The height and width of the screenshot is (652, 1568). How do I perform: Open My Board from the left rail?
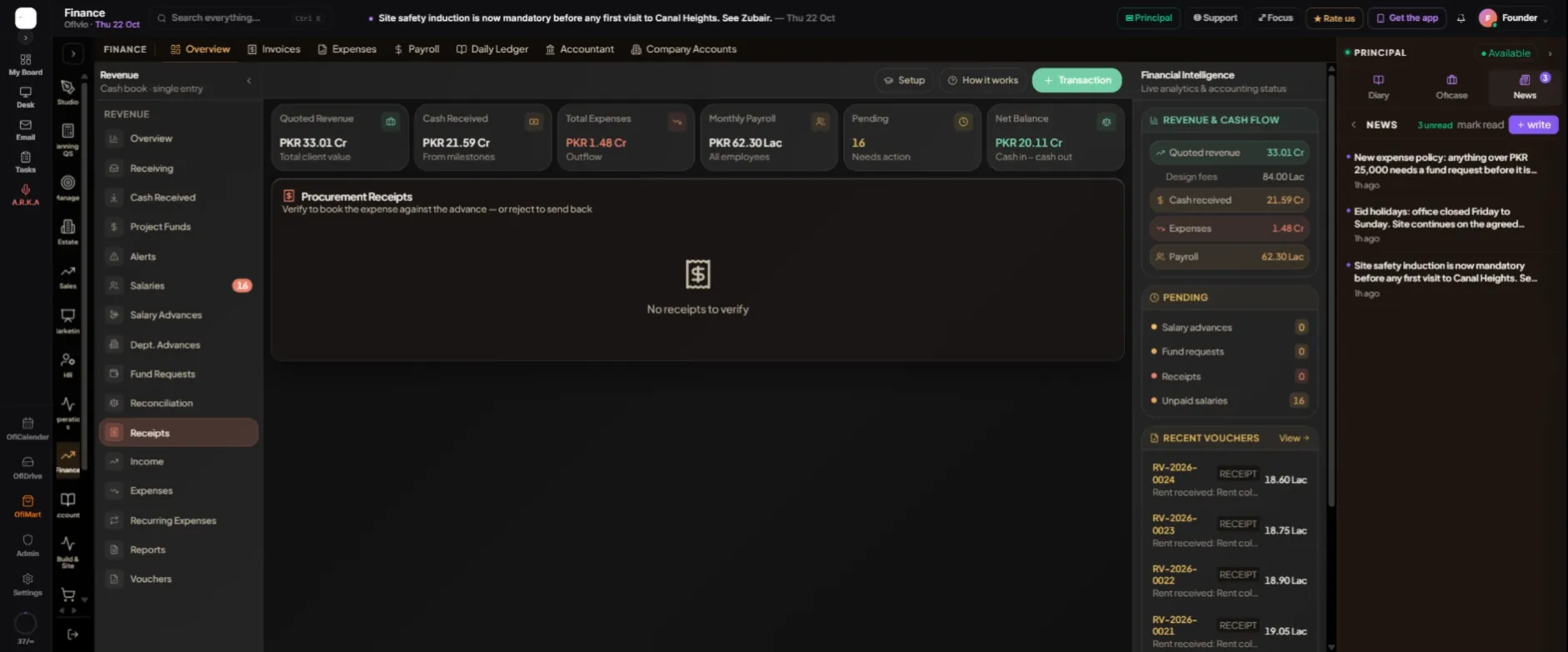(x=26, y=64)
